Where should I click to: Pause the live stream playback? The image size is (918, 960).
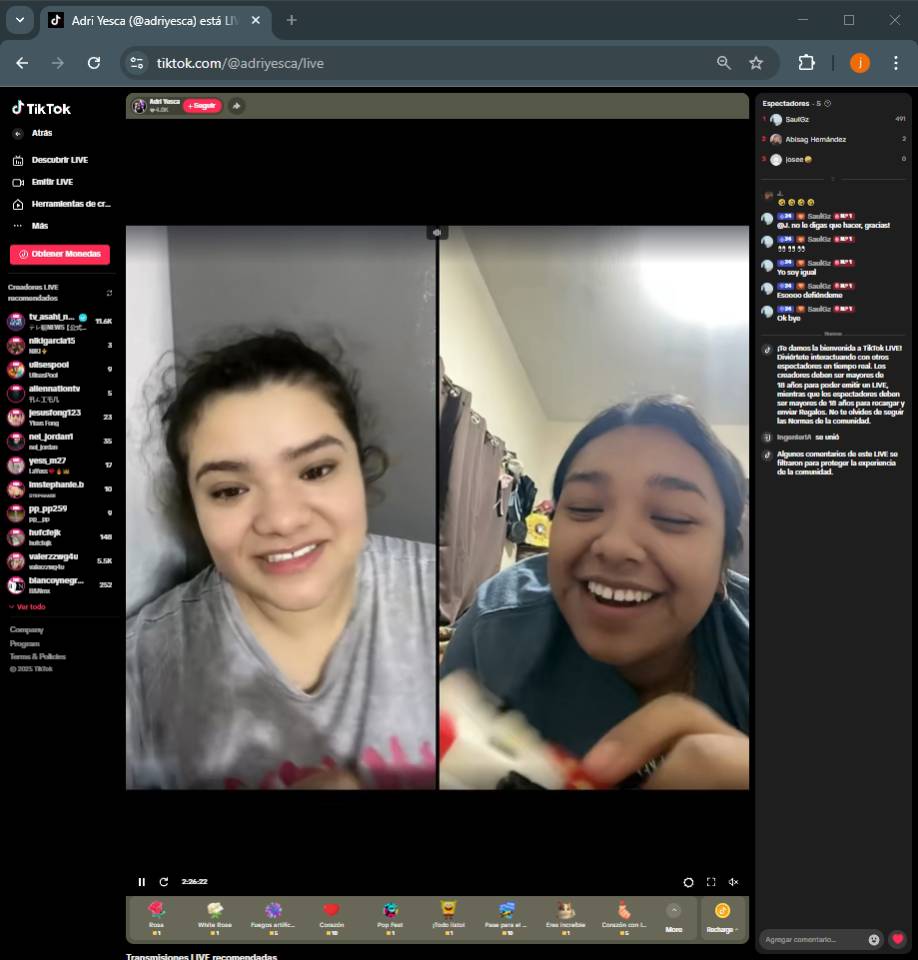(x=141, y=882)
